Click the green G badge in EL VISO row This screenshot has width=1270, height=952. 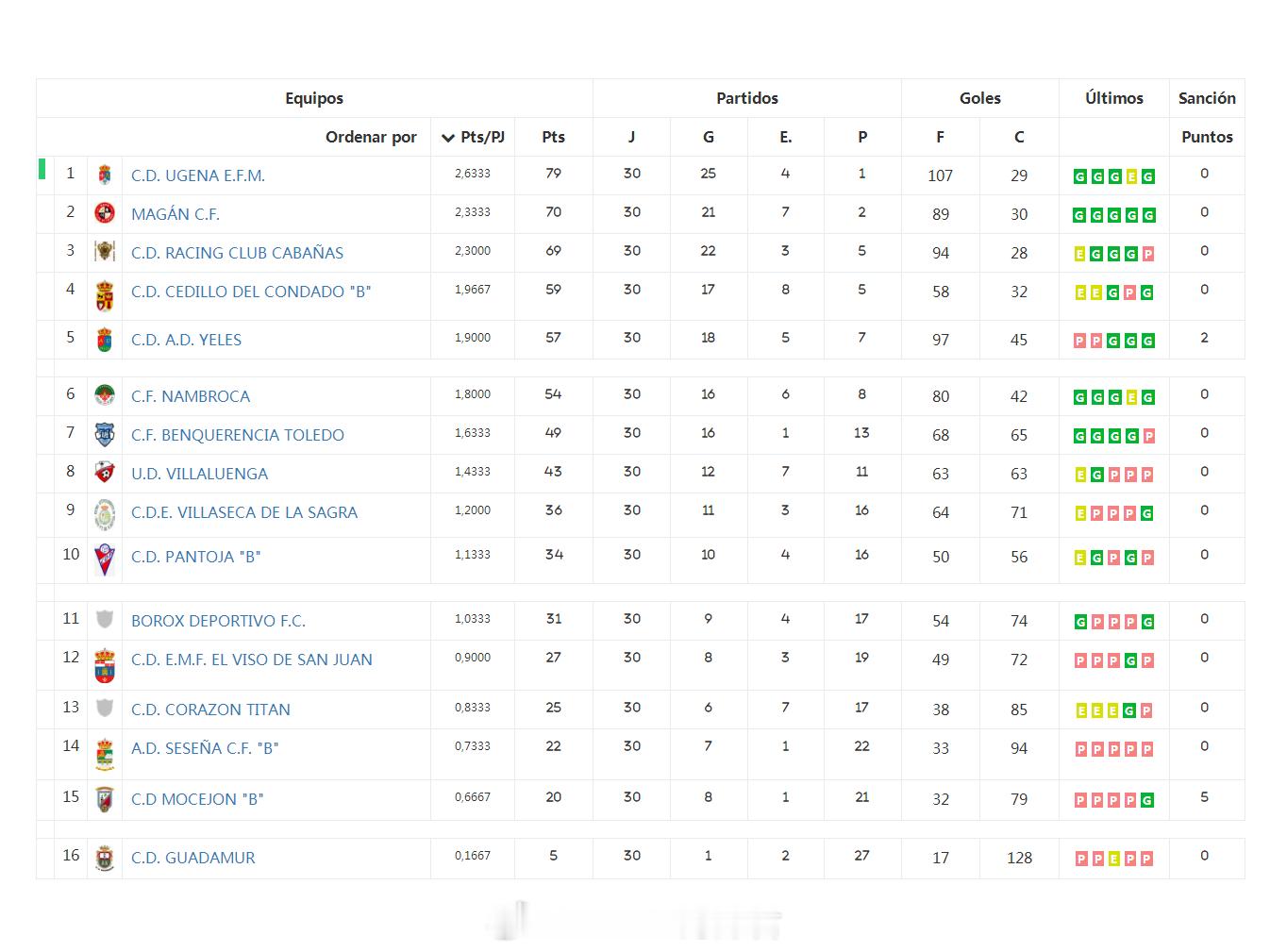[x=1129, y=660]
